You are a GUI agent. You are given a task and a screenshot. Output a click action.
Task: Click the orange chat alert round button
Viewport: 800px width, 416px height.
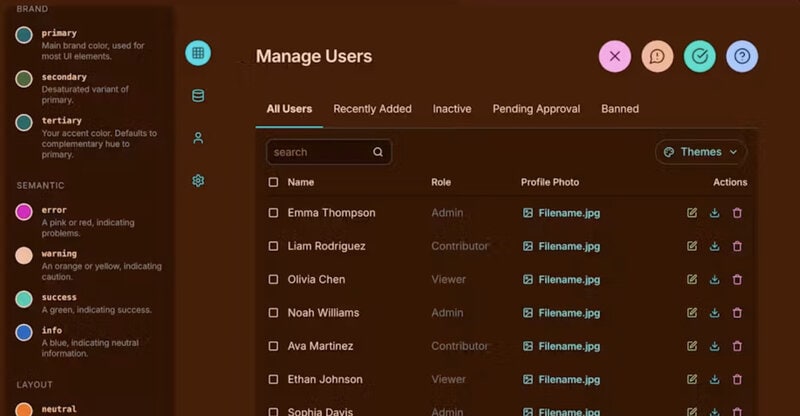click(657, 56)
